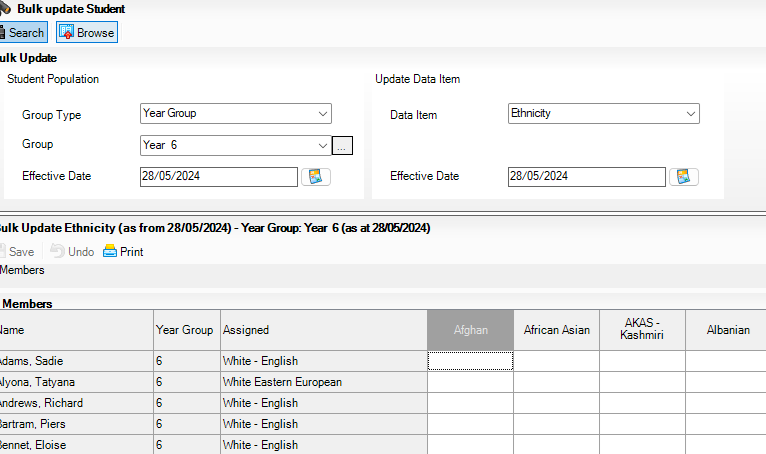This screenshot has height=454, width=766.
Task: Click the Albanian column header
Action: point(726,330)
